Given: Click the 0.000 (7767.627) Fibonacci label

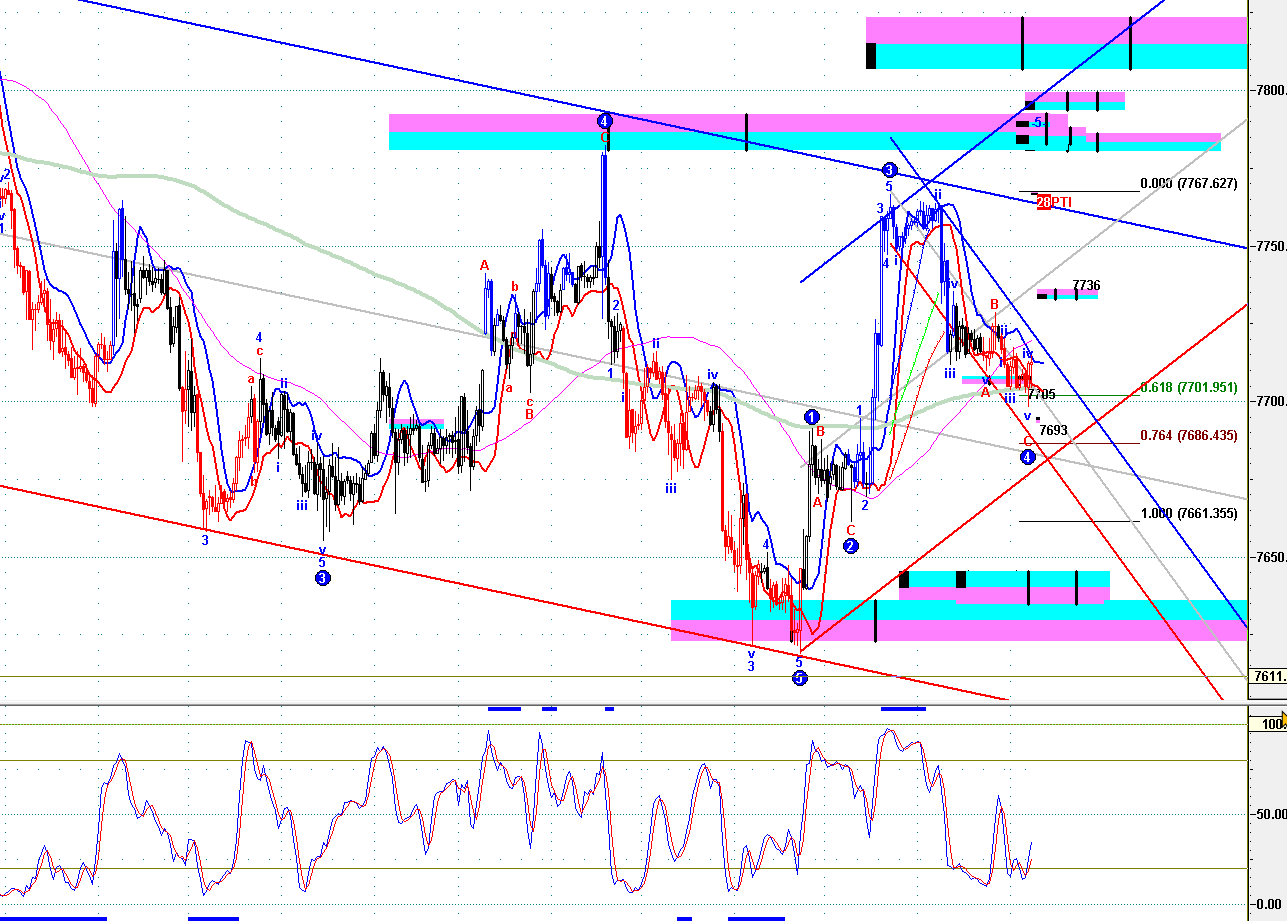Looking at the screenshot, I should click(x=1189, y=184).
